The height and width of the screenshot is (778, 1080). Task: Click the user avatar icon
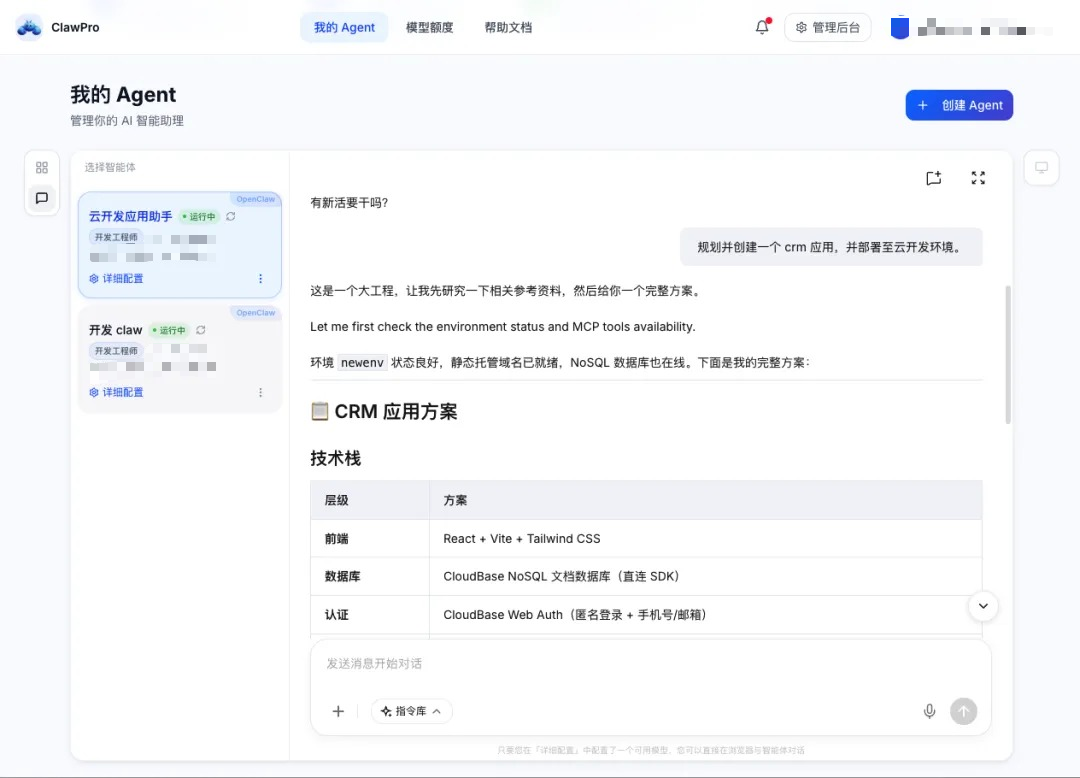click(900, 28)
